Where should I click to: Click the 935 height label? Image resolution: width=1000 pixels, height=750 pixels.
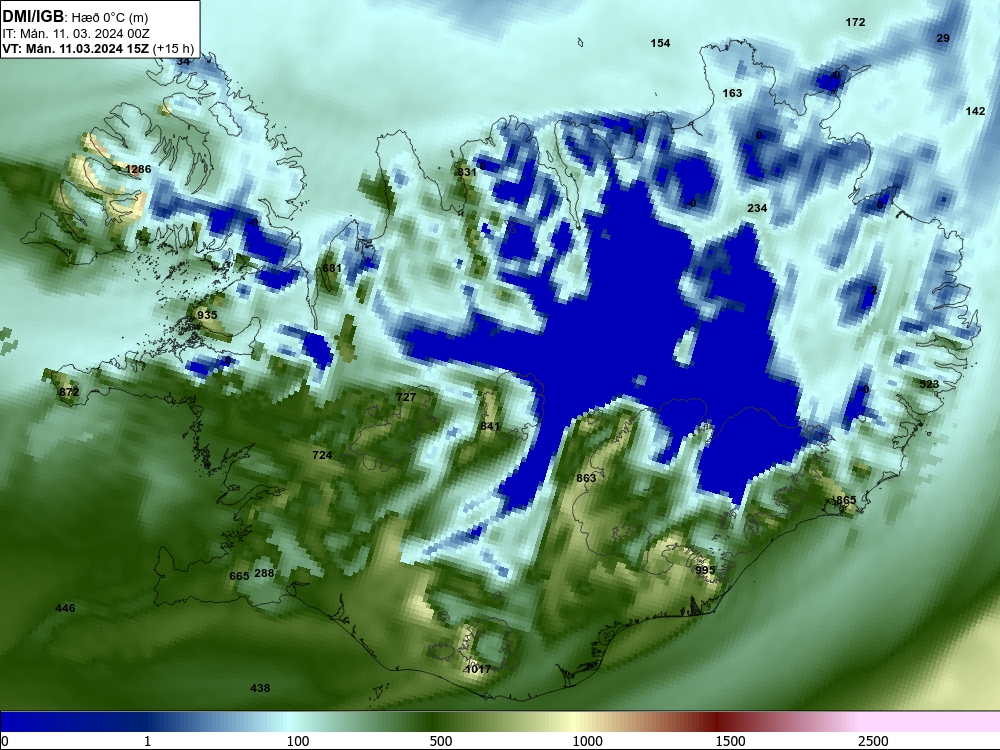(207, 315)
